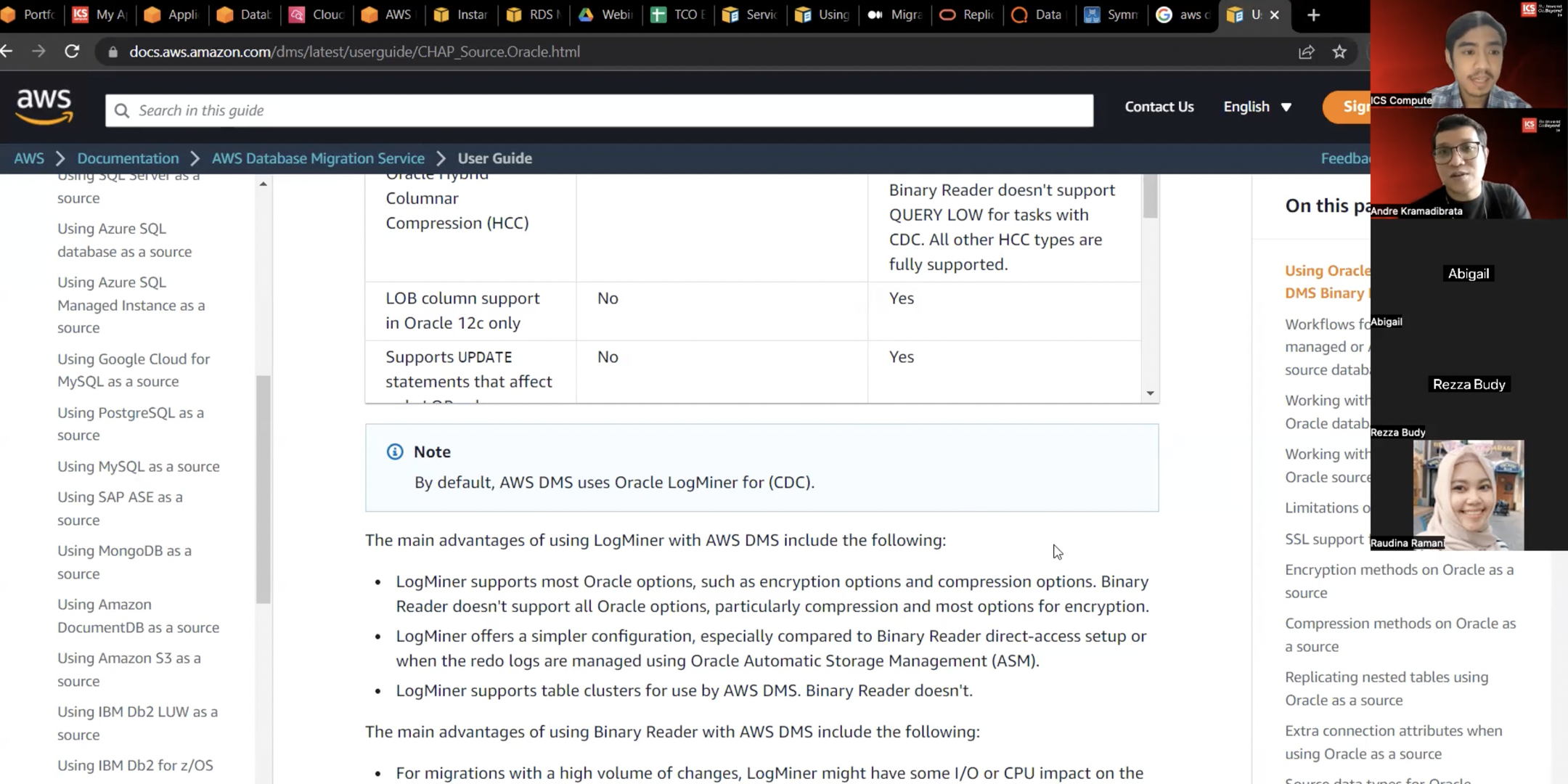This screenshot has height=784, width=1568.
Task: Switch to the Migra browser tab
Action: 896,15
